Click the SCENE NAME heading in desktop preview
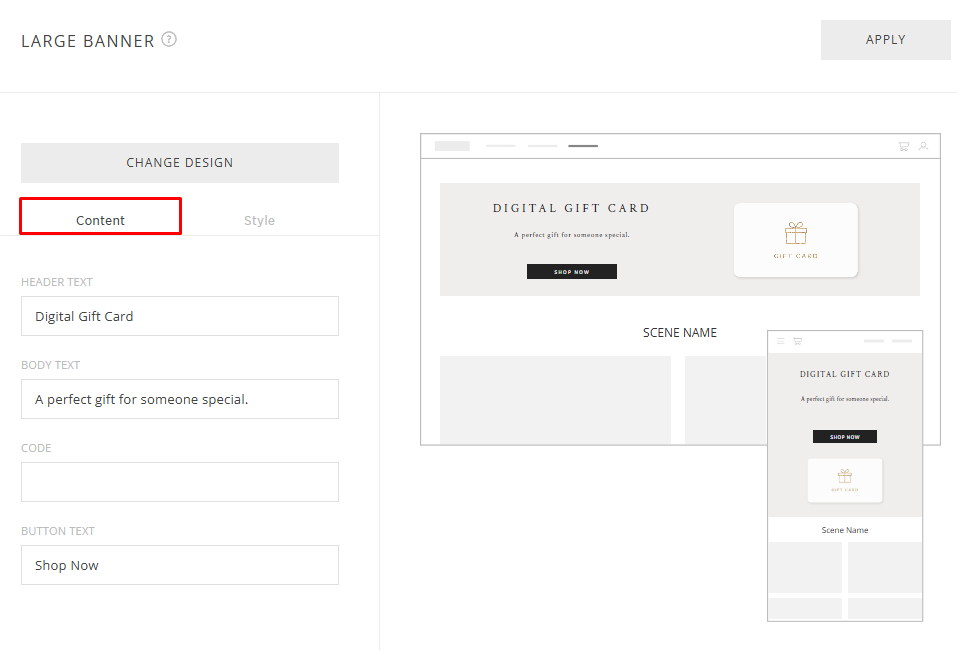 click(x=680, y=333)
